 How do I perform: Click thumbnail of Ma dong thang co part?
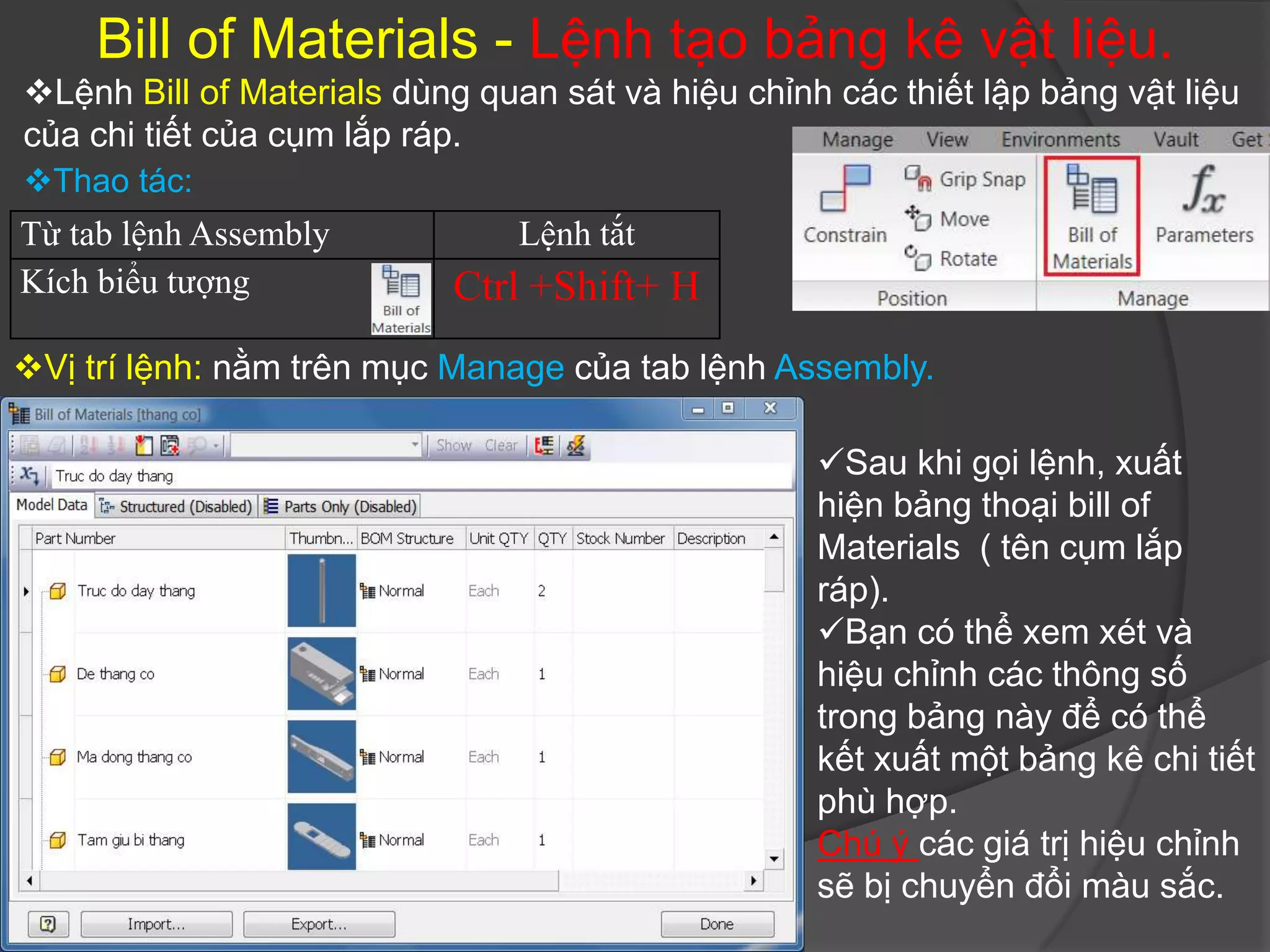[x=322, y=757]
